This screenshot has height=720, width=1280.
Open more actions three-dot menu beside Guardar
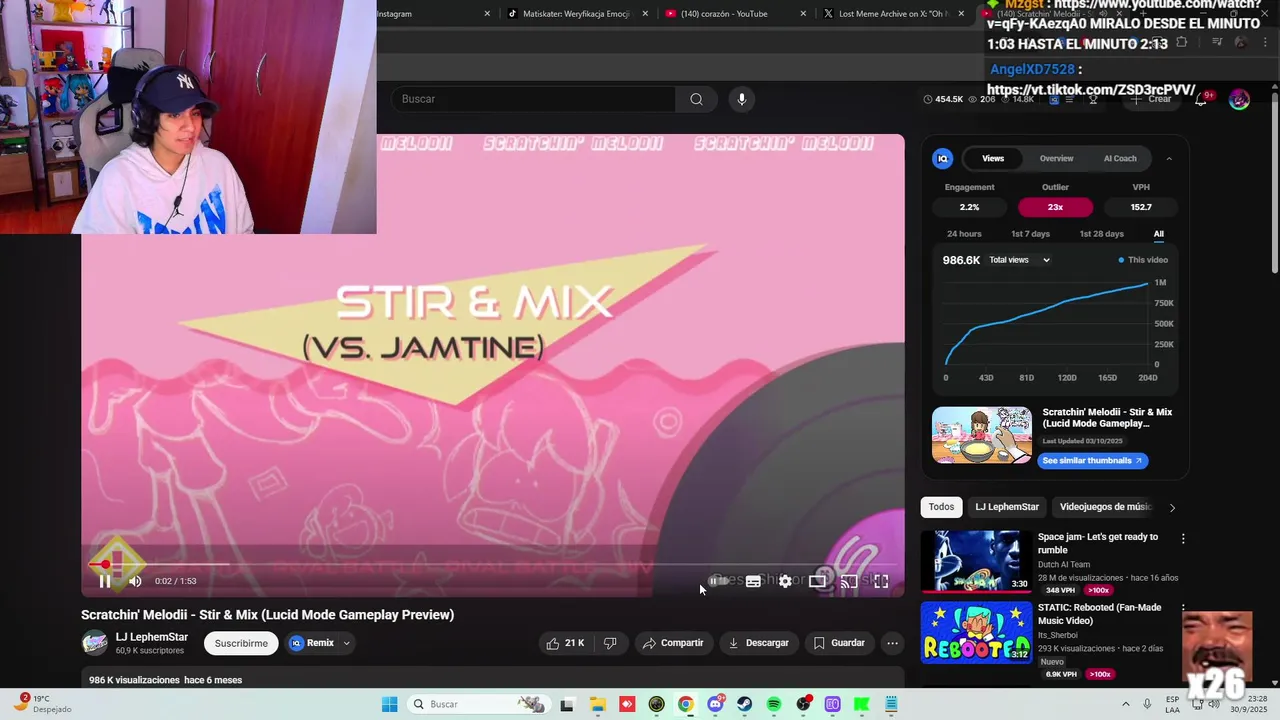pos(893,643)
